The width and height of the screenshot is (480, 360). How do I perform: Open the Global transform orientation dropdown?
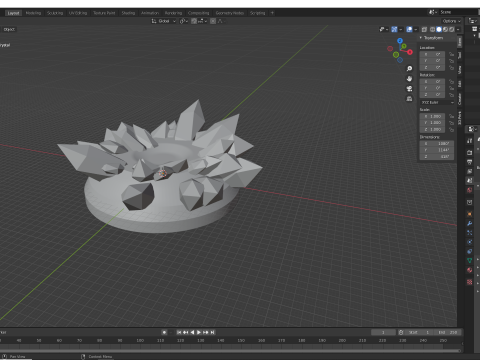(163, 21)
